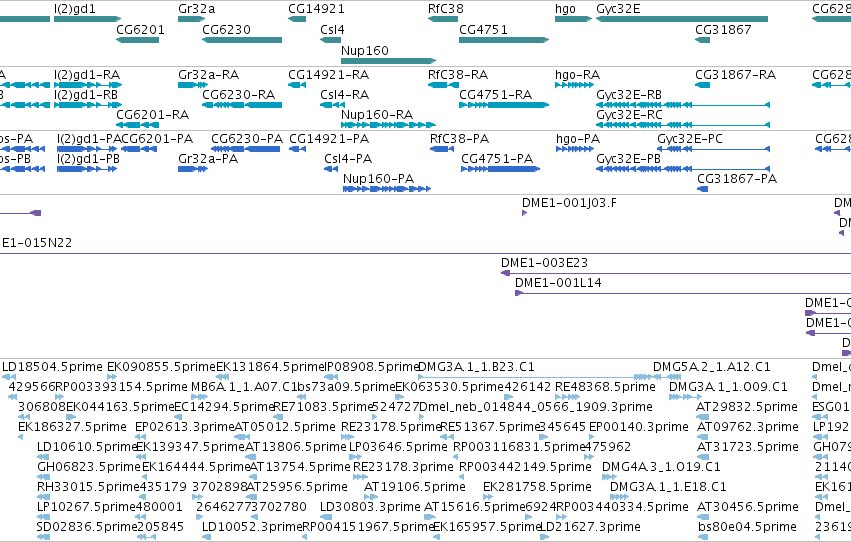The image size is (851, 542).
Task: Open the Csl4-PA coding sequence
Action: (x=331, y=169)
